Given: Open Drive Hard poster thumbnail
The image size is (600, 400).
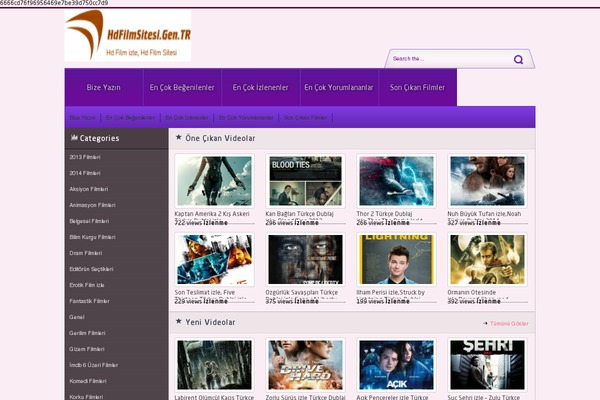Looking at the screenshot, I should [305, 365].
